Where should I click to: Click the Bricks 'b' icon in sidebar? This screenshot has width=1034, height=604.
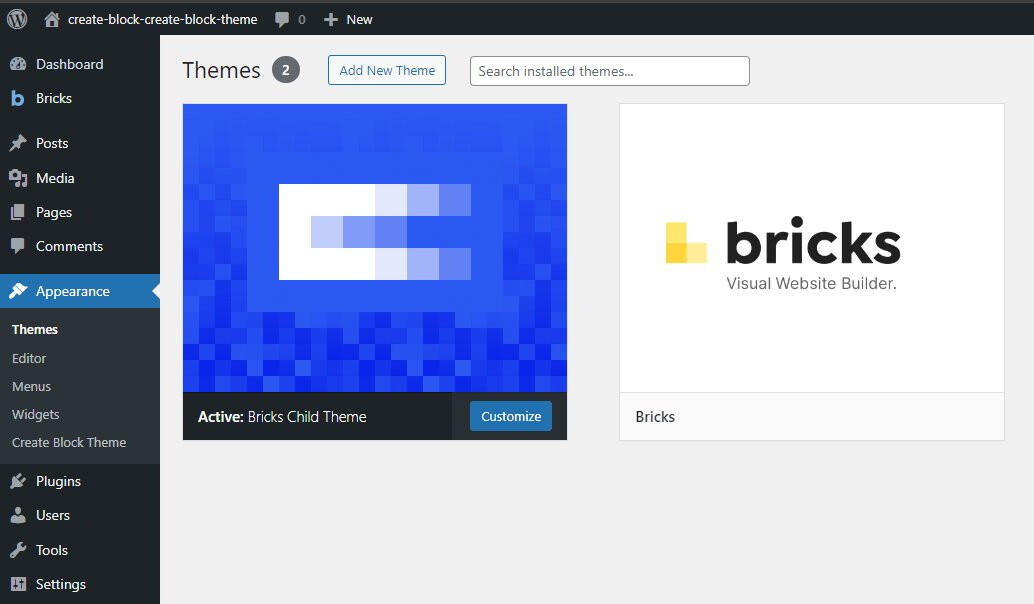[18, 98]
